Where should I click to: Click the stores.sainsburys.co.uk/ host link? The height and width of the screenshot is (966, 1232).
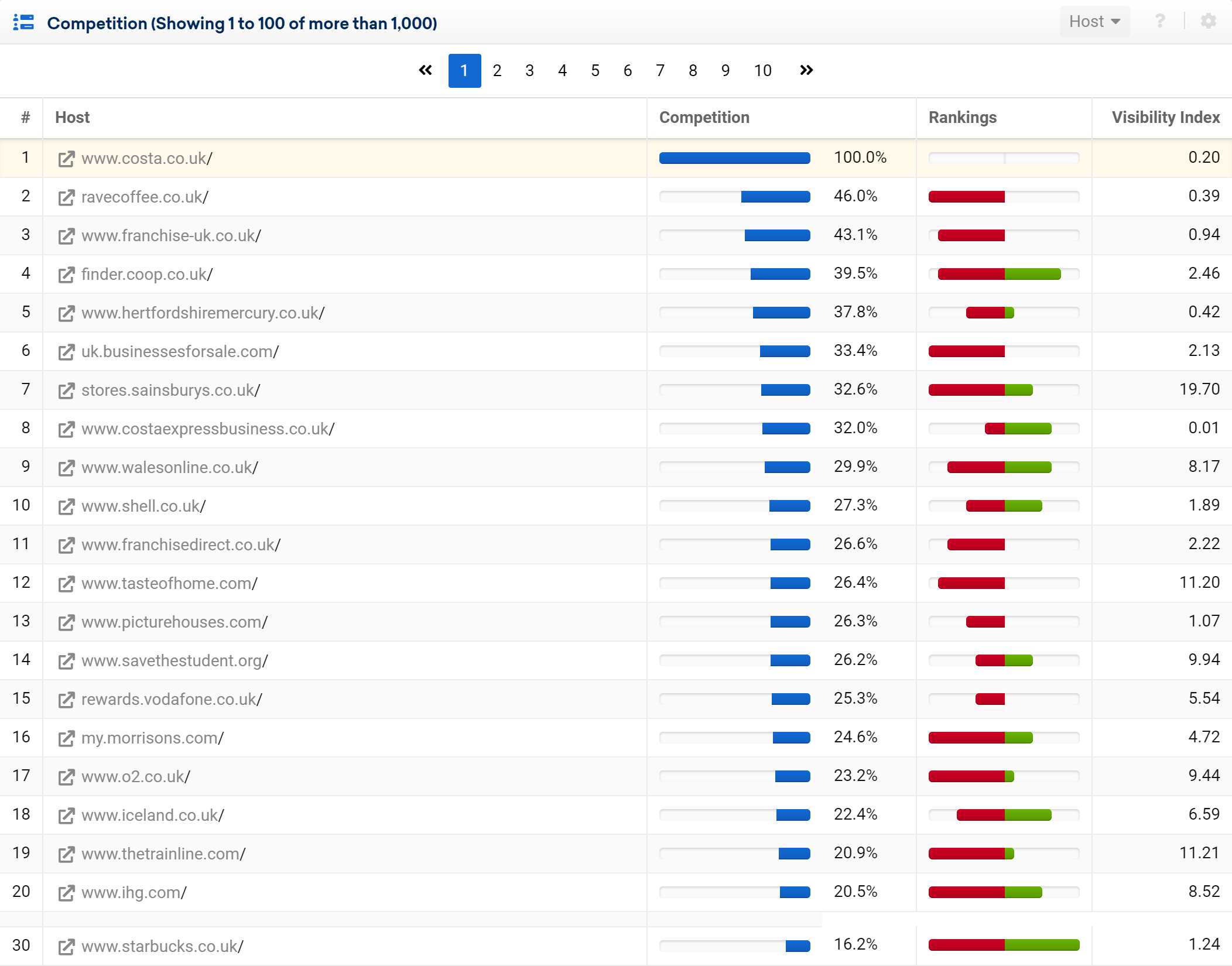pyautogui.click(x=171, y=390)
